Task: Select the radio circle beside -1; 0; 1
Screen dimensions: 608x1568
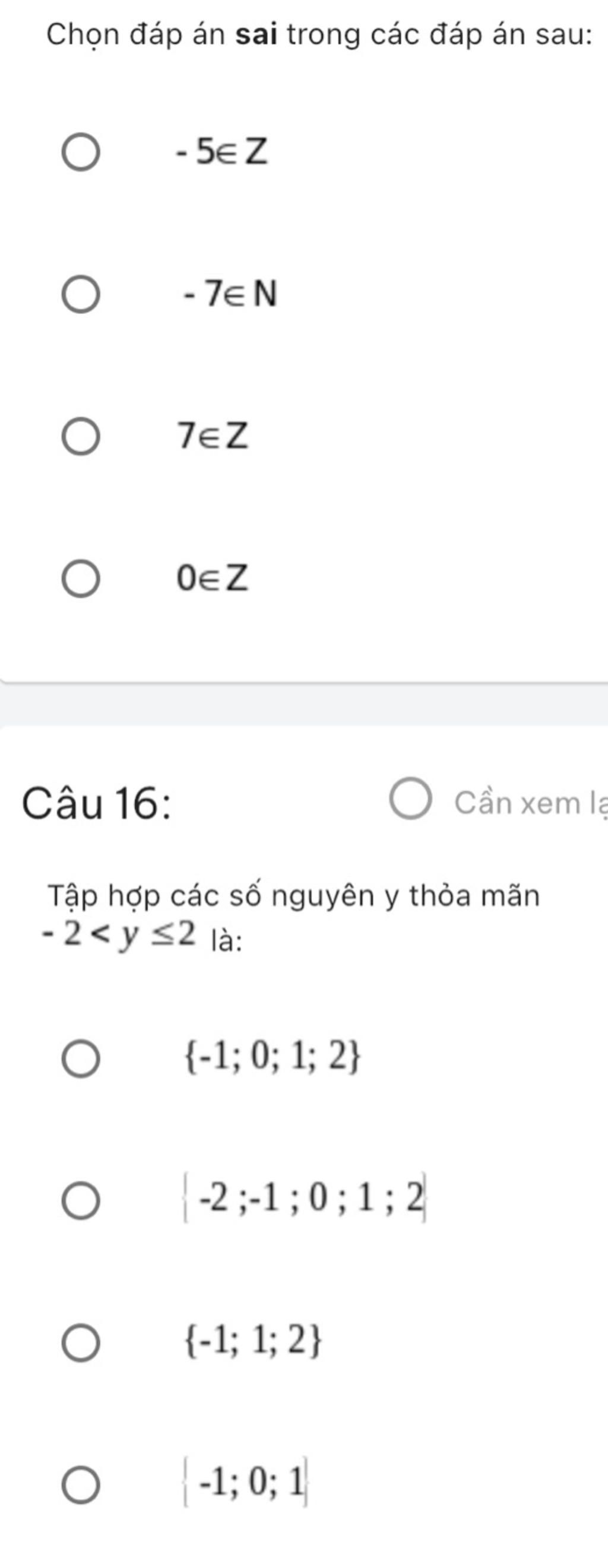Action: [x=80, y=1485]
